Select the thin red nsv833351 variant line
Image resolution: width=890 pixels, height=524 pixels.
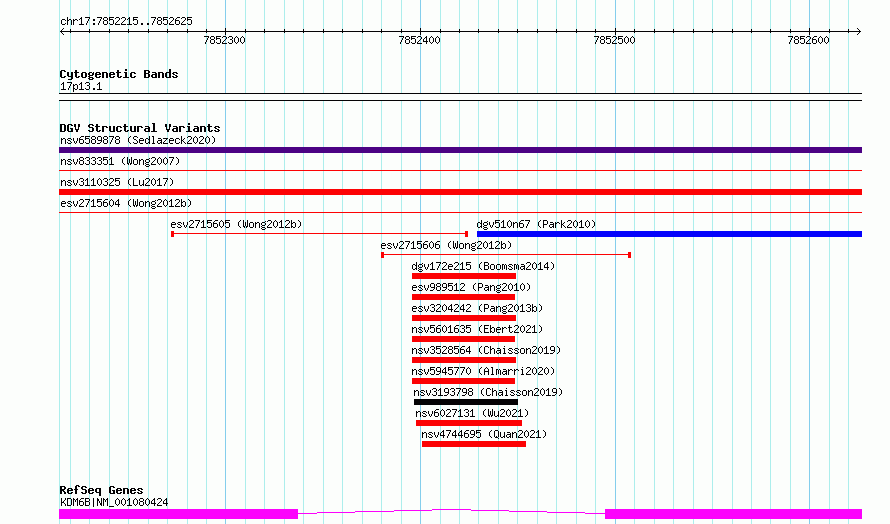tap(460, 170)
